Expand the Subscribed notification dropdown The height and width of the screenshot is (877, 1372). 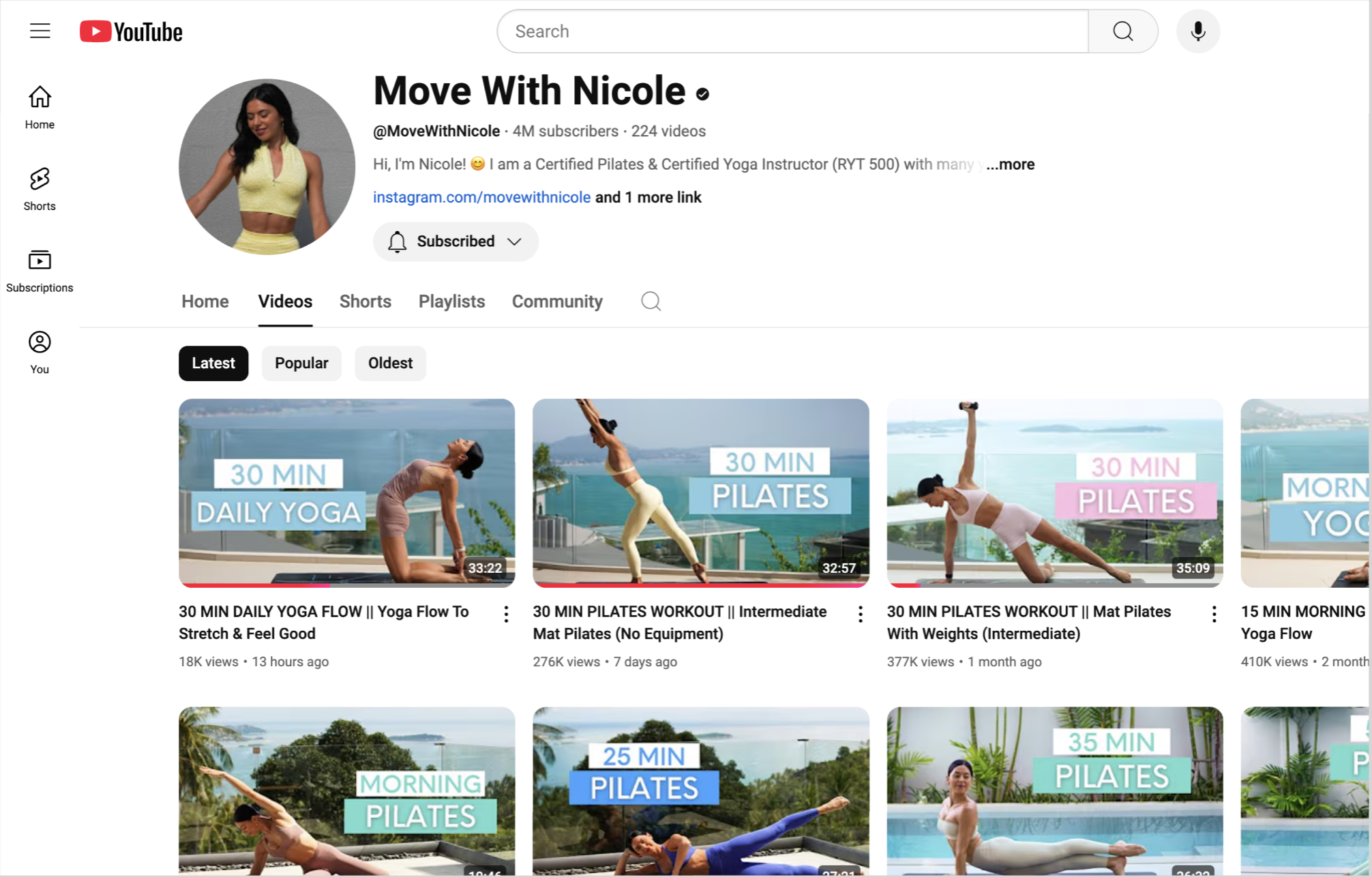(x=456, y=241)
